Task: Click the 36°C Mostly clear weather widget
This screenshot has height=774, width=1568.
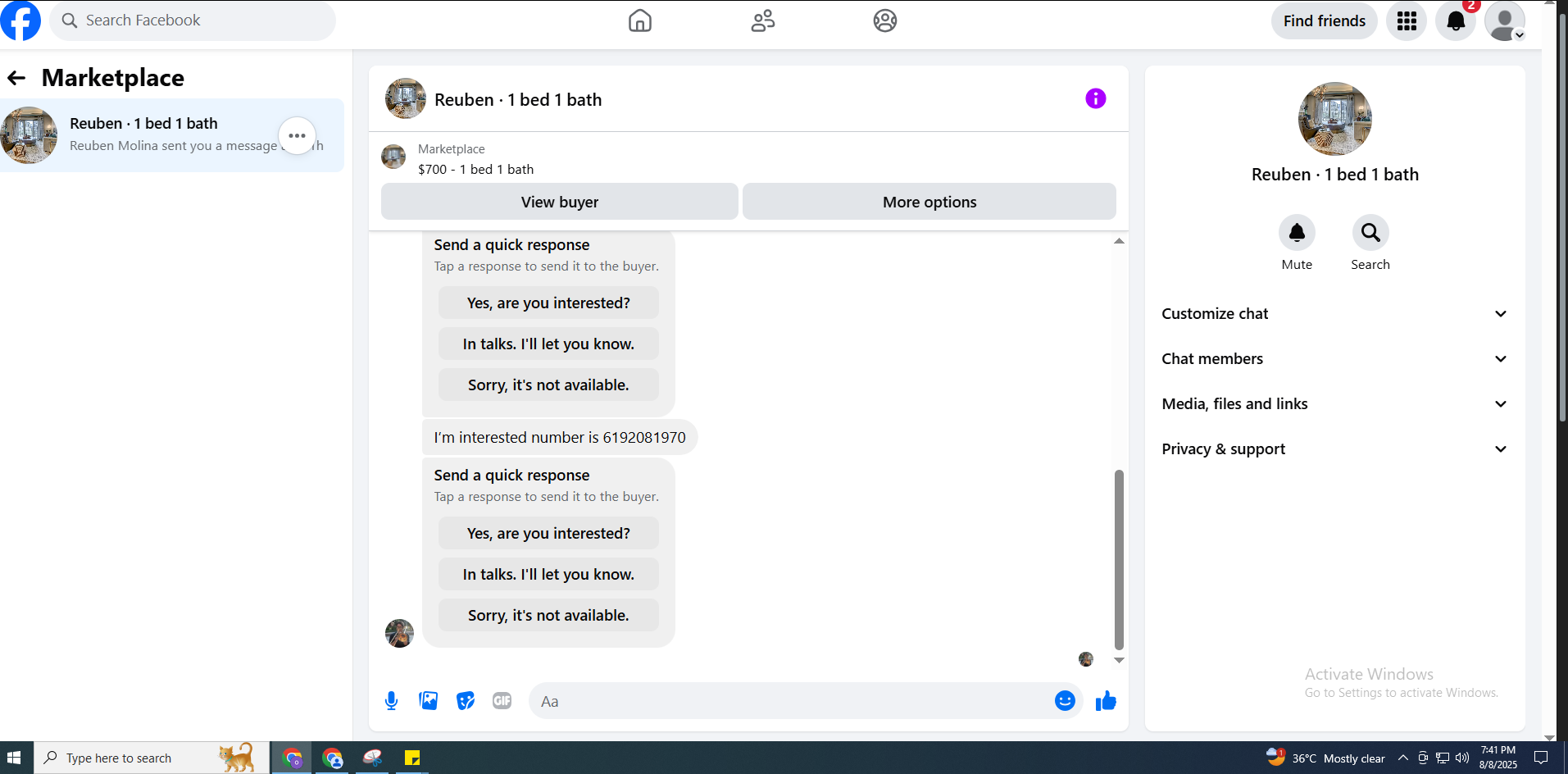Action: [x=1325, y=758]
